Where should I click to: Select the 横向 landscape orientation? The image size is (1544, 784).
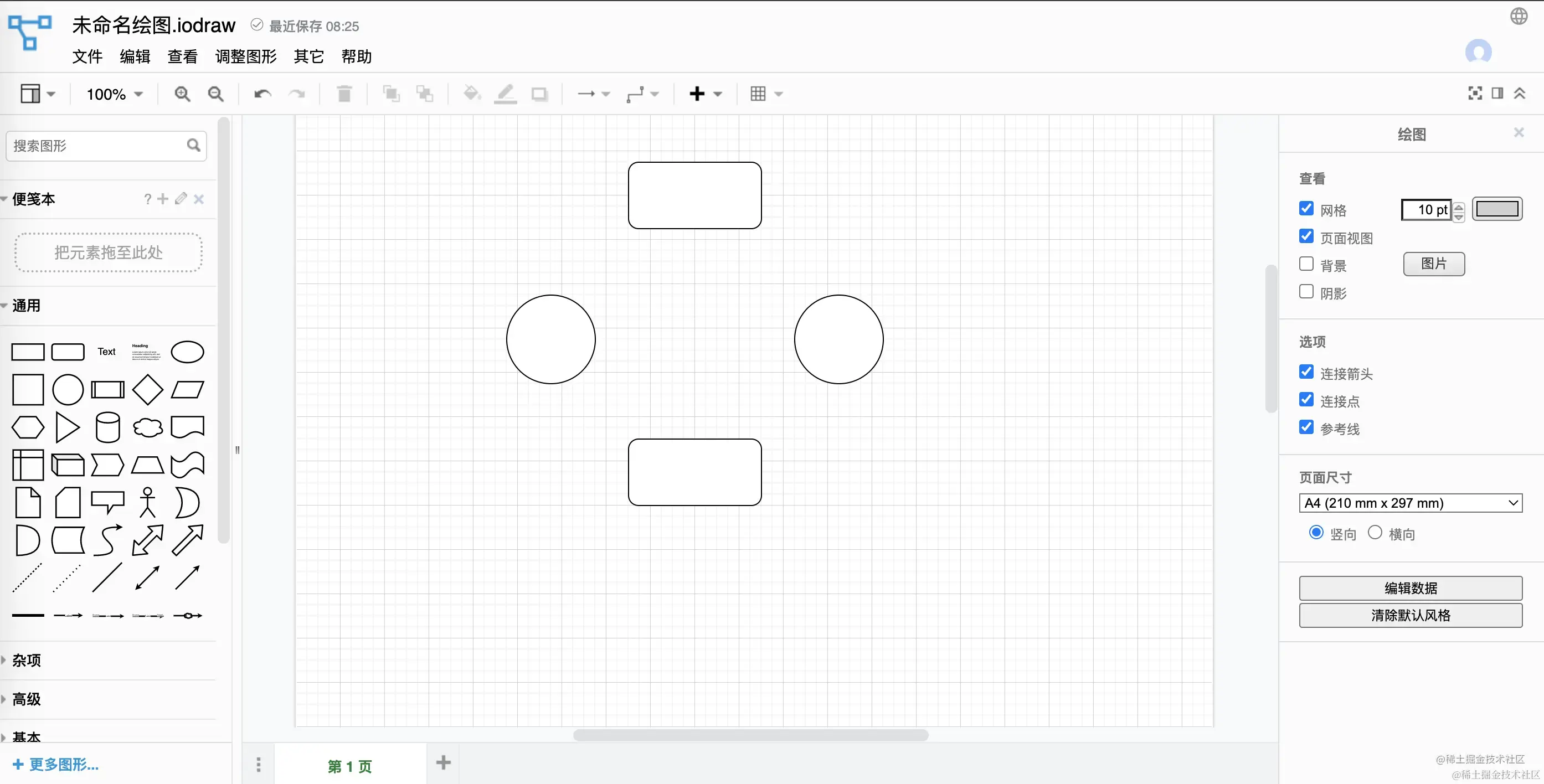1375,532
